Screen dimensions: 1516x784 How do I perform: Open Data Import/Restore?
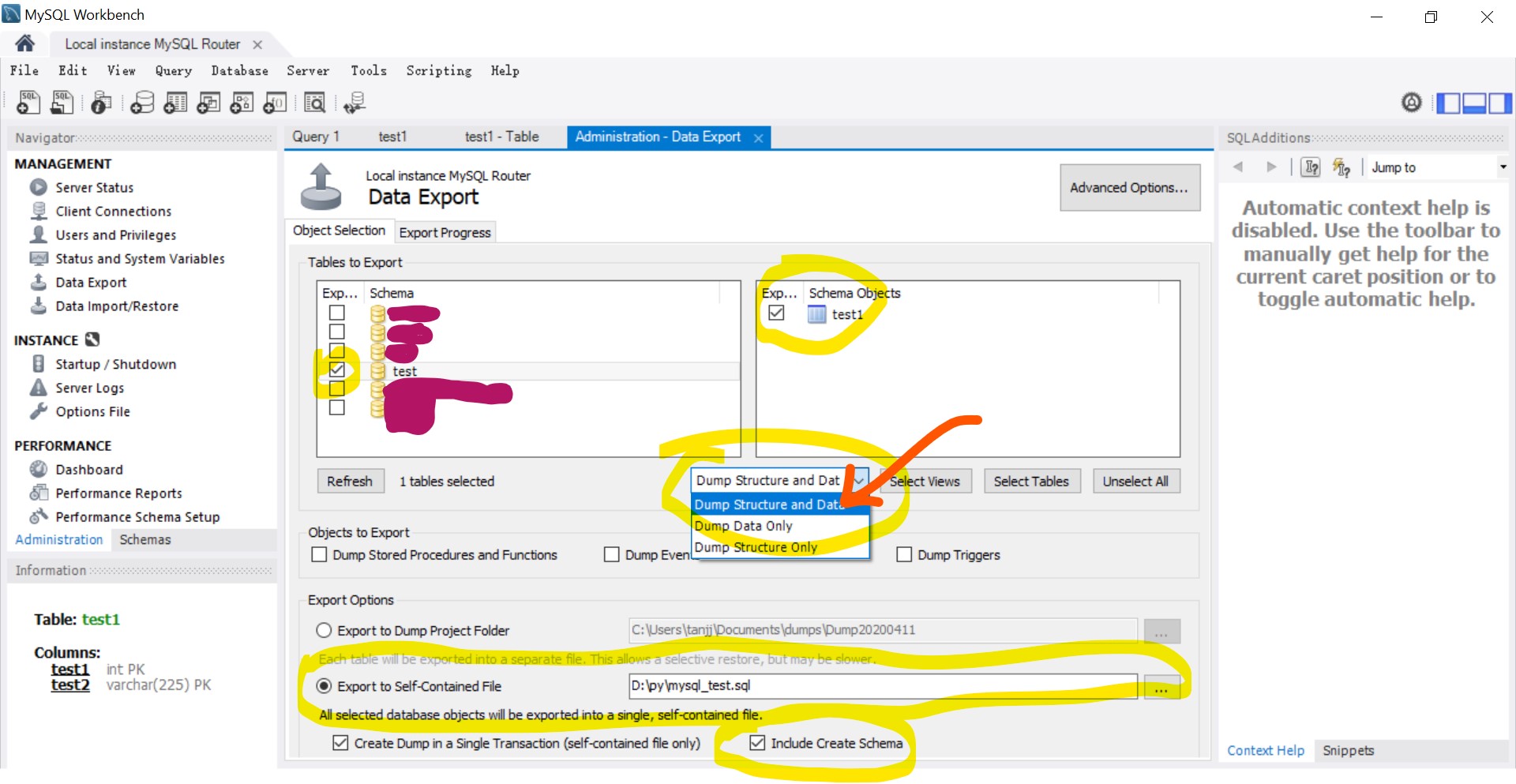click(x=117, y=306)
